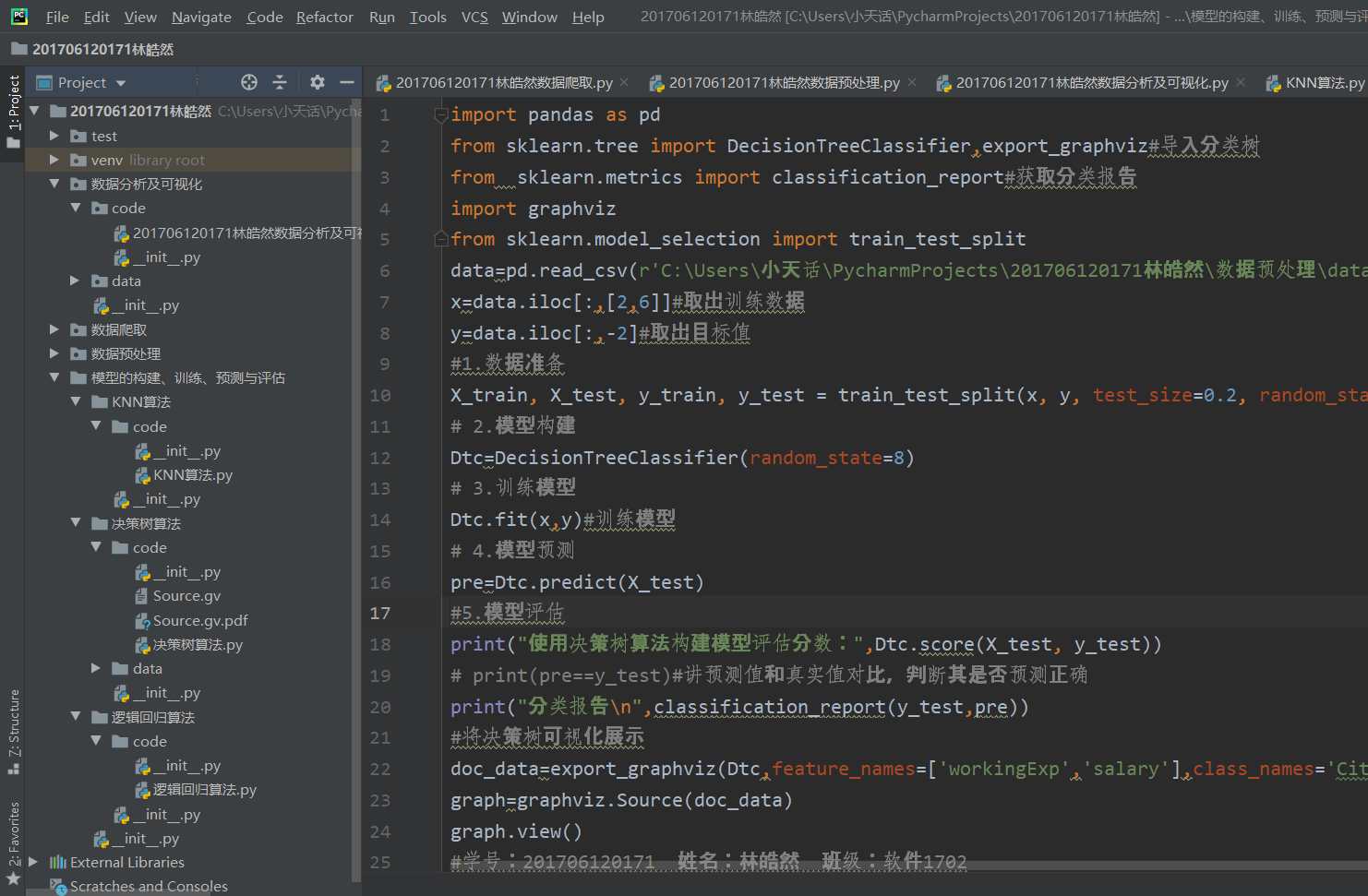Open Project panel settings gear
This screenshot has width=1368, height=896.
coord(318,82)
